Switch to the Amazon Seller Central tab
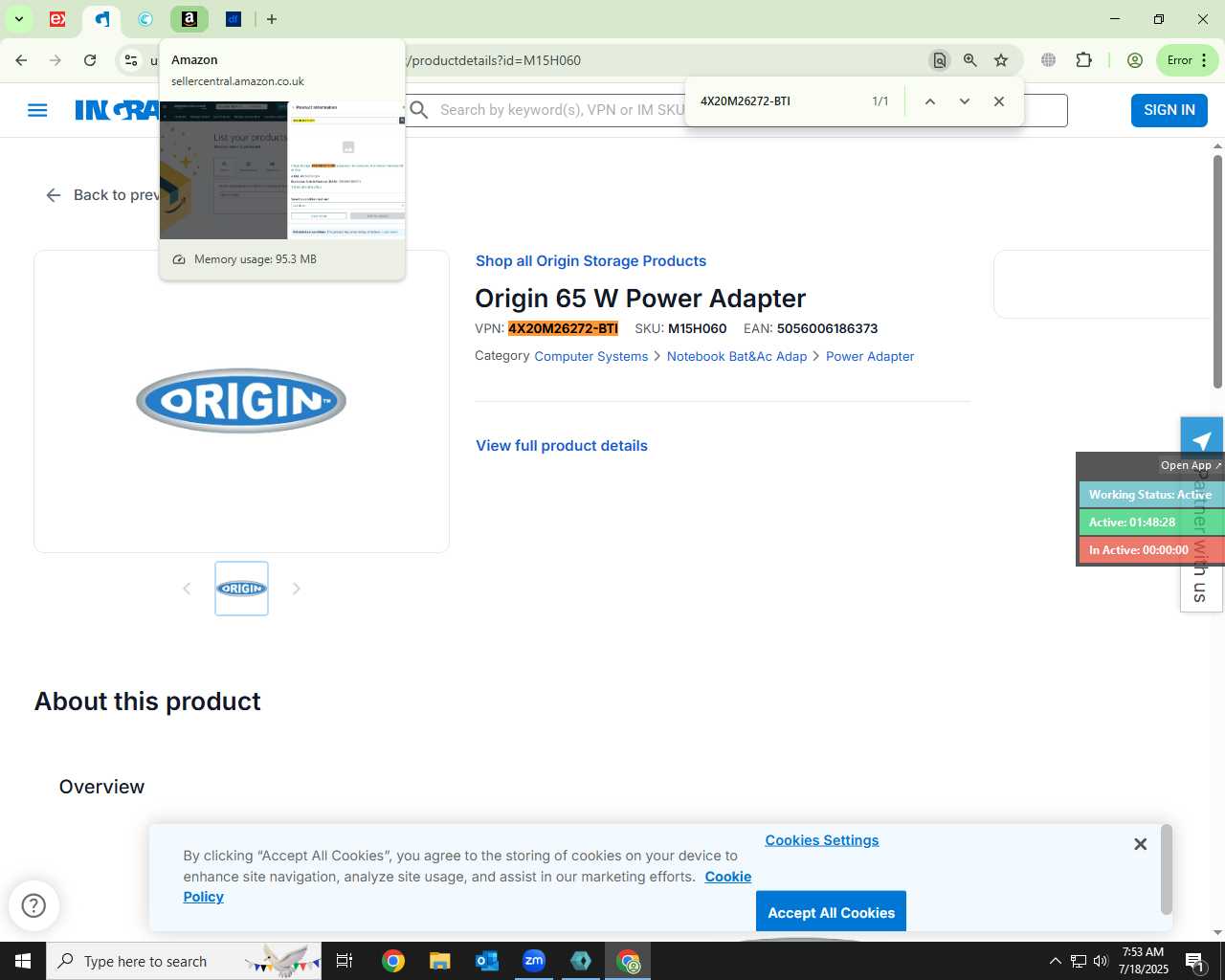The image size is (1225, 980). (189, 19)
